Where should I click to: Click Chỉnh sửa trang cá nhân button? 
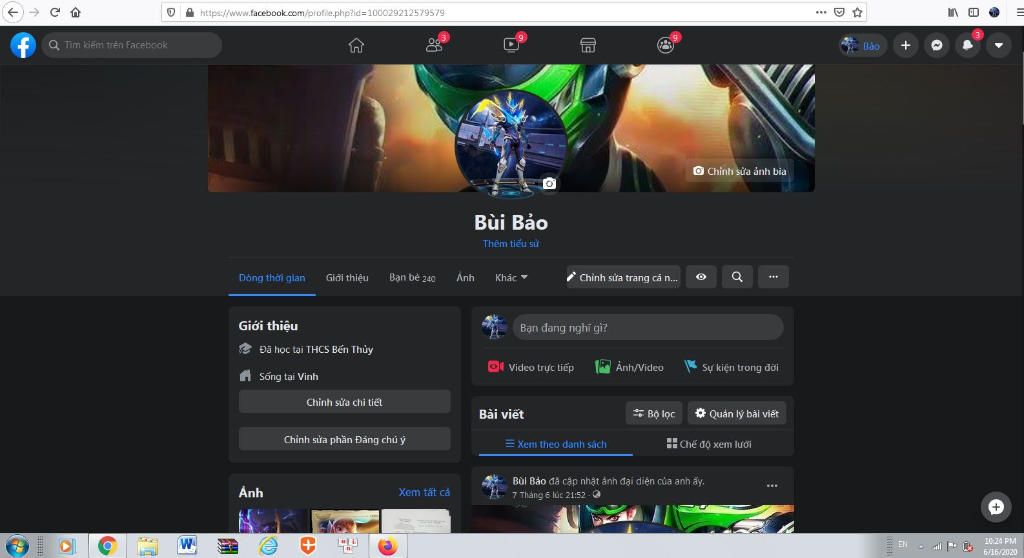tap(622, 278)
